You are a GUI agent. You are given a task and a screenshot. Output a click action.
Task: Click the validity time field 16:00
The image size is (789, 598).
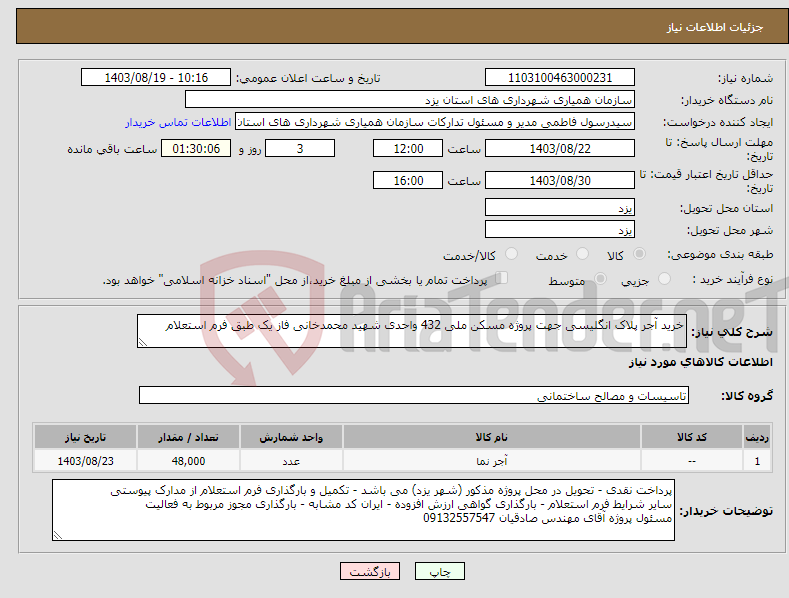pos(408,180)
